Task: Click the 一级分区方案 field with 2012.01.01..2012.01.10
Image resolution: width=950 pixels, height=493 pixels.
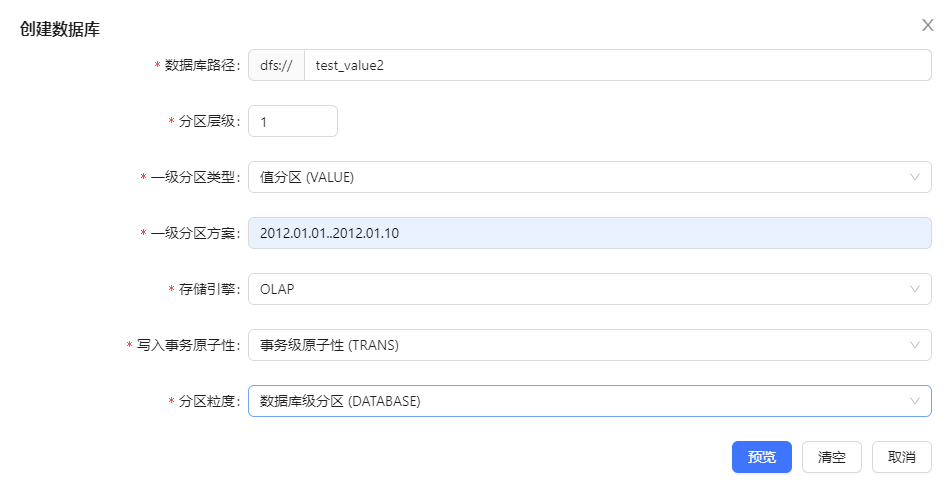Action: pos(589,233)
